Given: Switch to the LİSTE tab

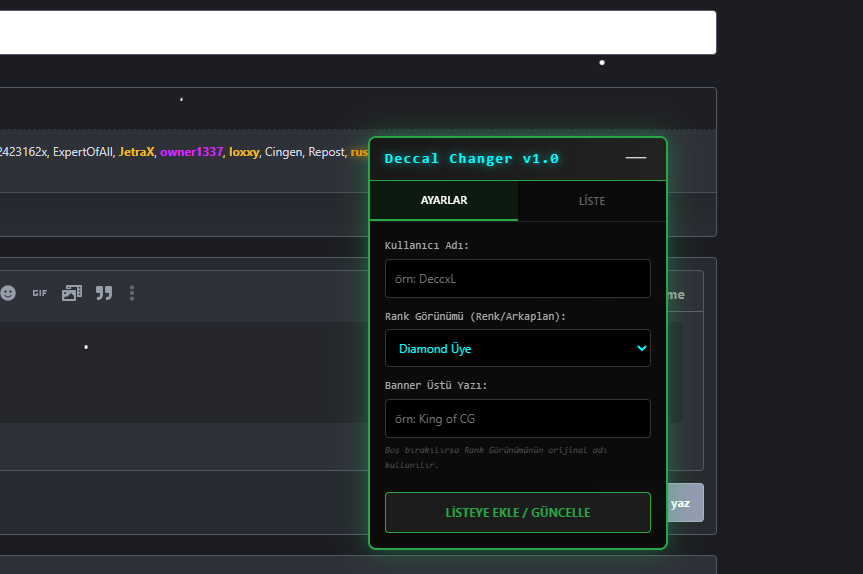Looking at the screenshot, I should [592, 201].
